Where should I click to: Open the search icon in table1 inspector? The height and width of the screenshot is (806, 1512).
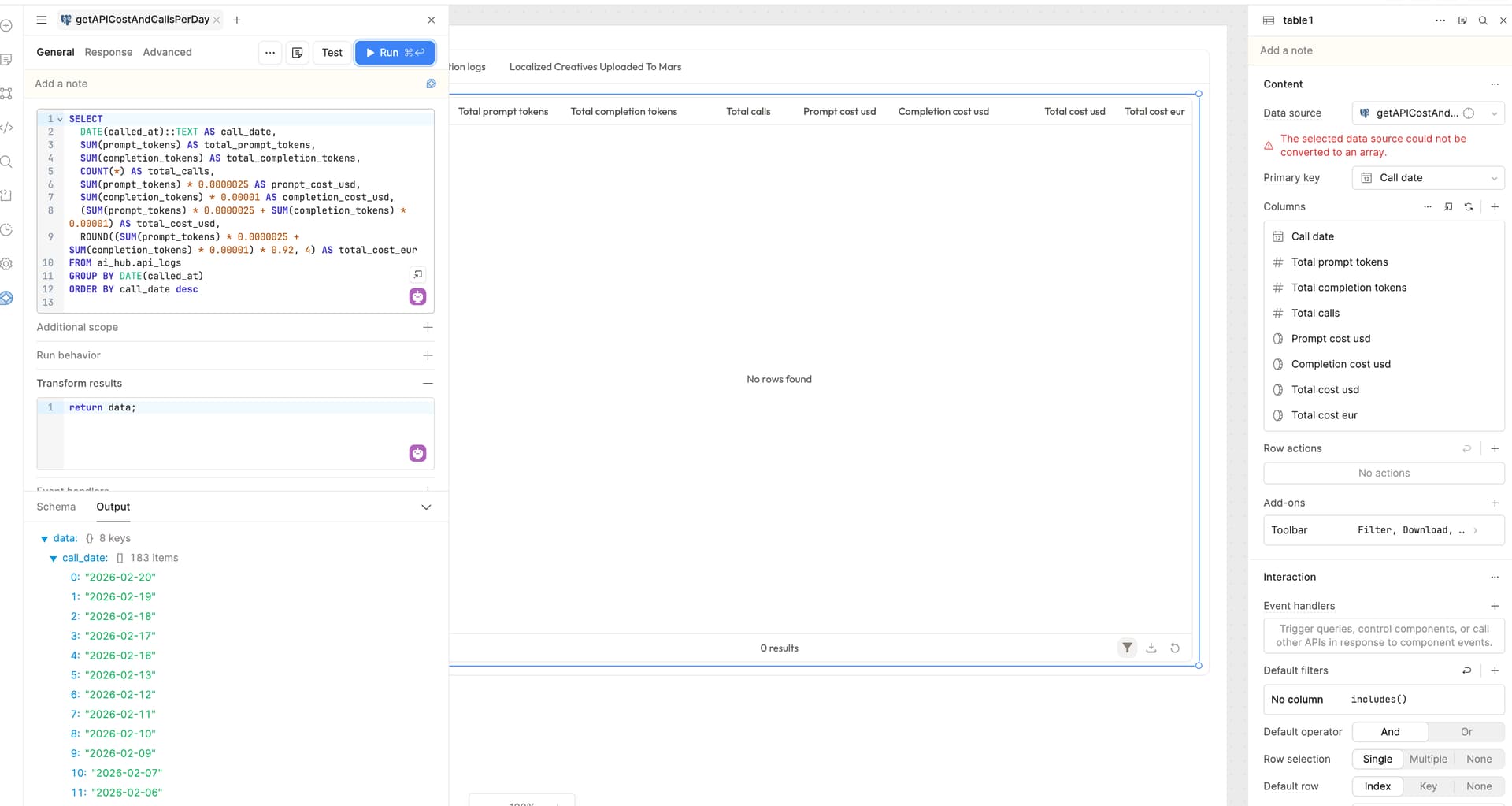(x=1483, y=20)
